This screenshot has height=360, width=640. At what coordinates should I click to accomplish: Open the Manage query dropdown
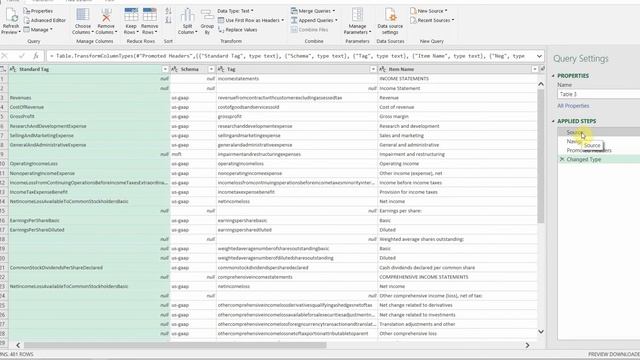(x=38, y=29)
